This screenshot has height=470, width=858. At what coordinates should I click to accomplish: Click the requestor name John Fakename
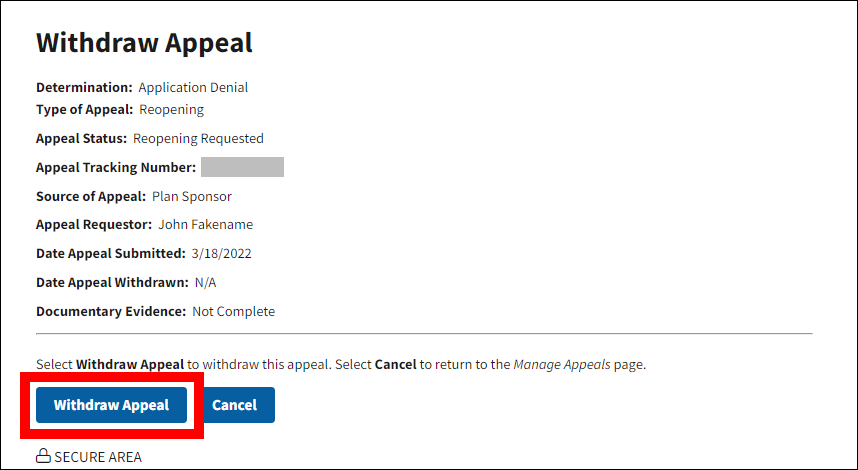[x=206, y=225]
